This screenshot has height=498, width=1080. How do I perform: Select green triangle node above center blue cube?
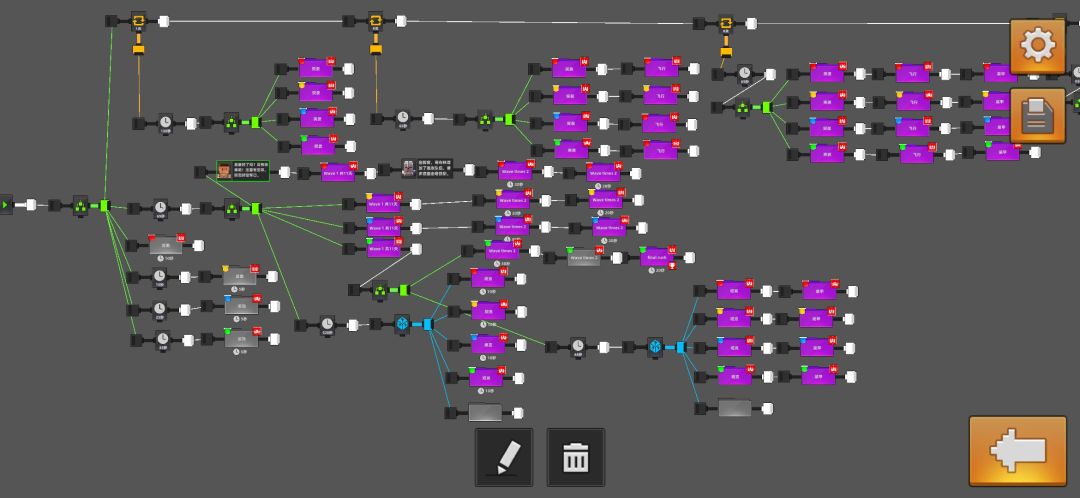[x=380, y=290]
